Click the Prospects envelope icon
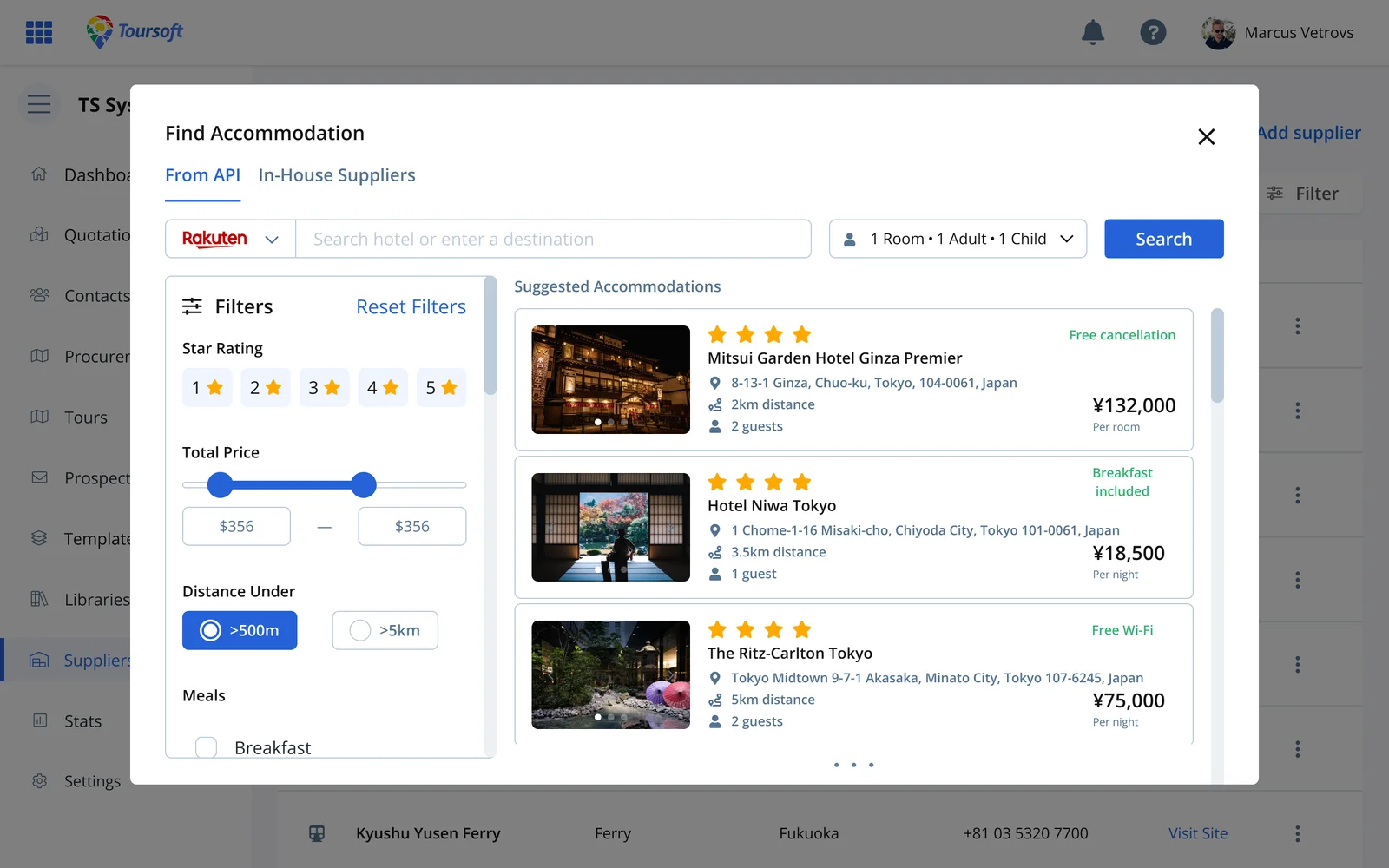The width and height of the screenshot is (1389, 868). tap(39, 477)
